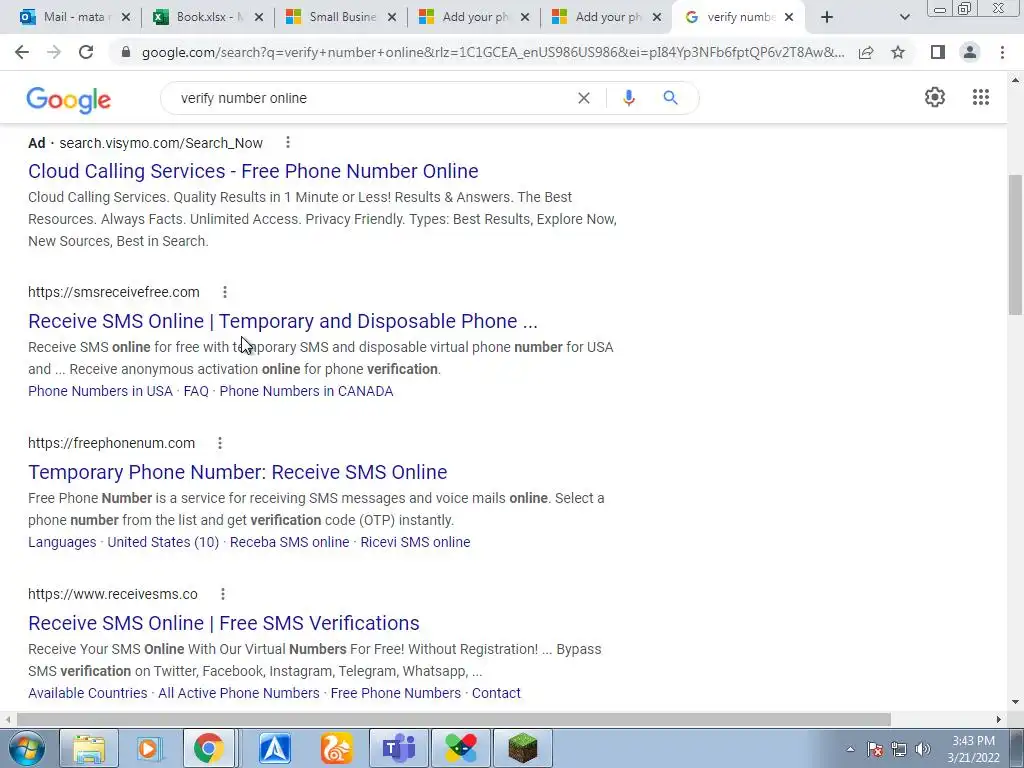The height and width of the screenshot is (768, 1024).
Task: Open the colorful clover app on the taskbar
Action: 461,748
